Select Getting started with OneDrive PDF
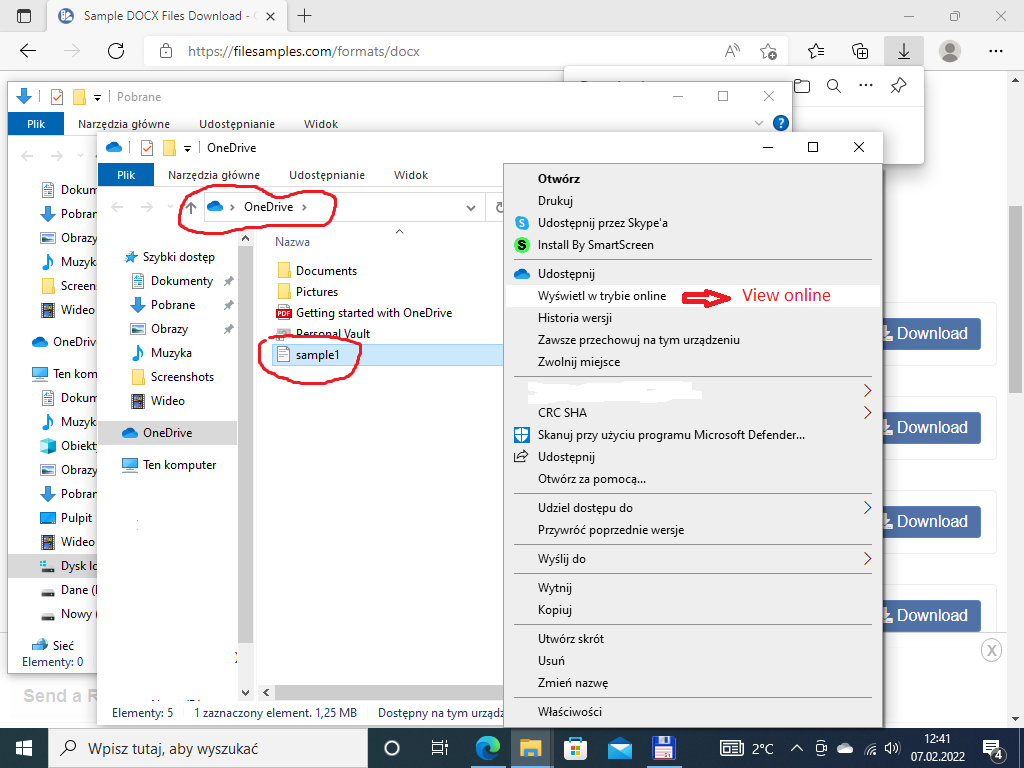1024x768 pixels. point(374,313)
